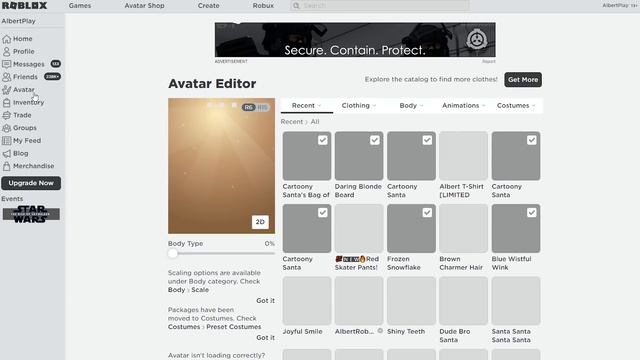640x360 pixels.
Task: Open the Avatar Shop menu
Action: coord(144,6)
